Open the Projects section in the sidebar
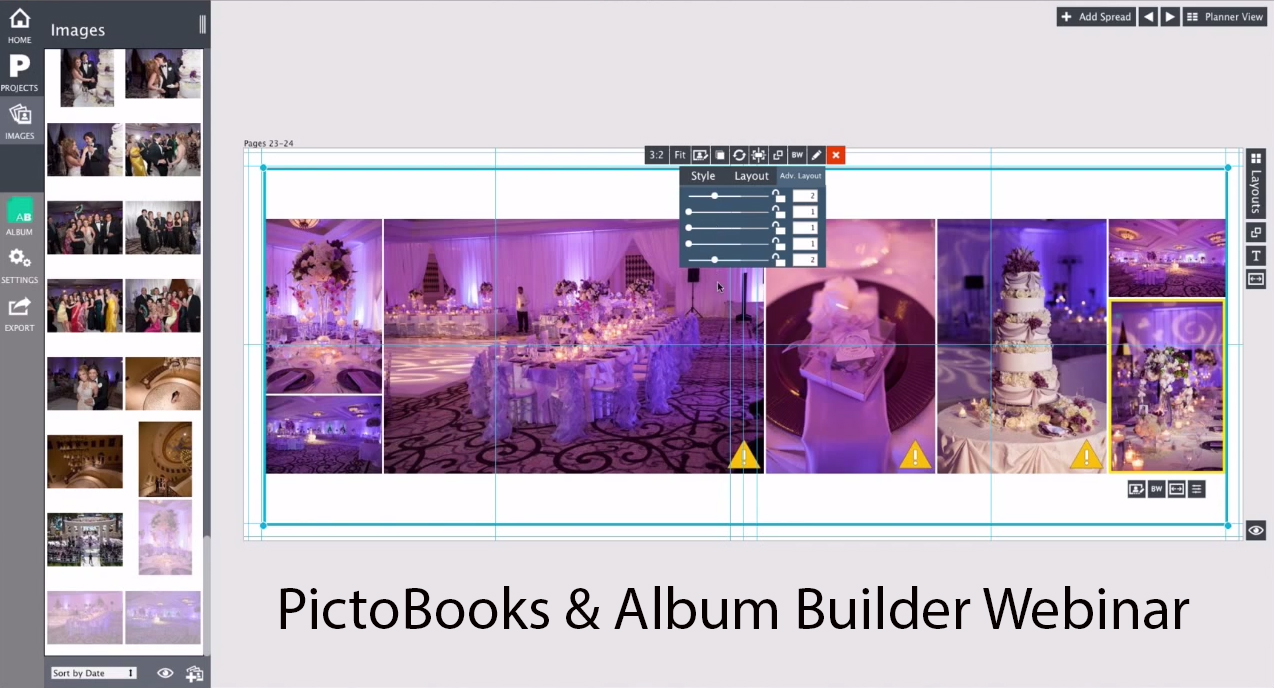This screenshot has height=688, width=1274. [20, 73]
